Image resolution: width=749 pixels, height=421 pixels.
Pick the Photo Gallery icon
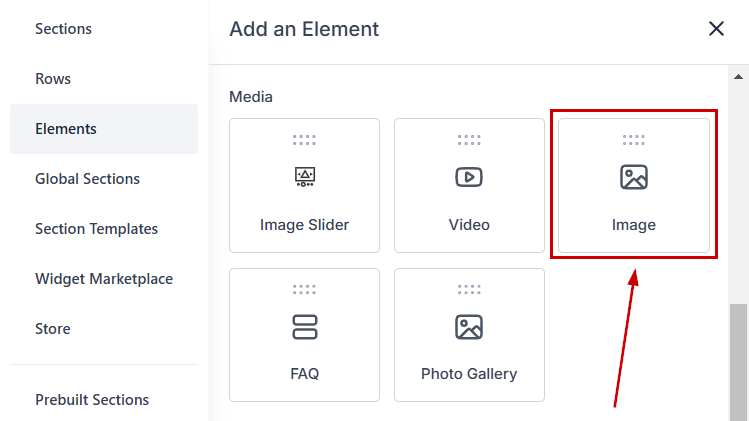pyautogui.click(x=469, y=327)
